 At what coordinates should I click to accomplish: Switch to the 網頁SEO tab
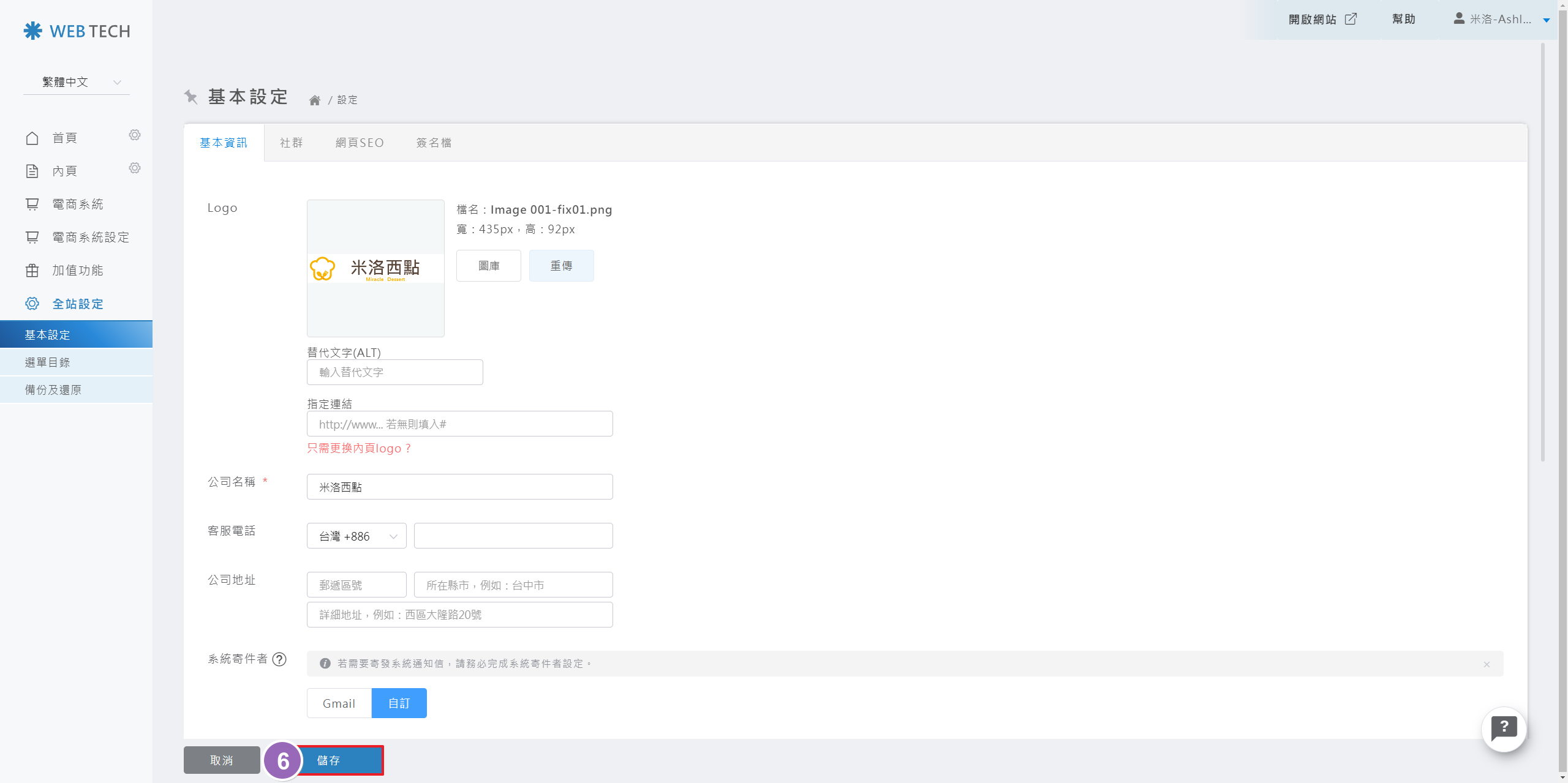(x=360, y=143)
